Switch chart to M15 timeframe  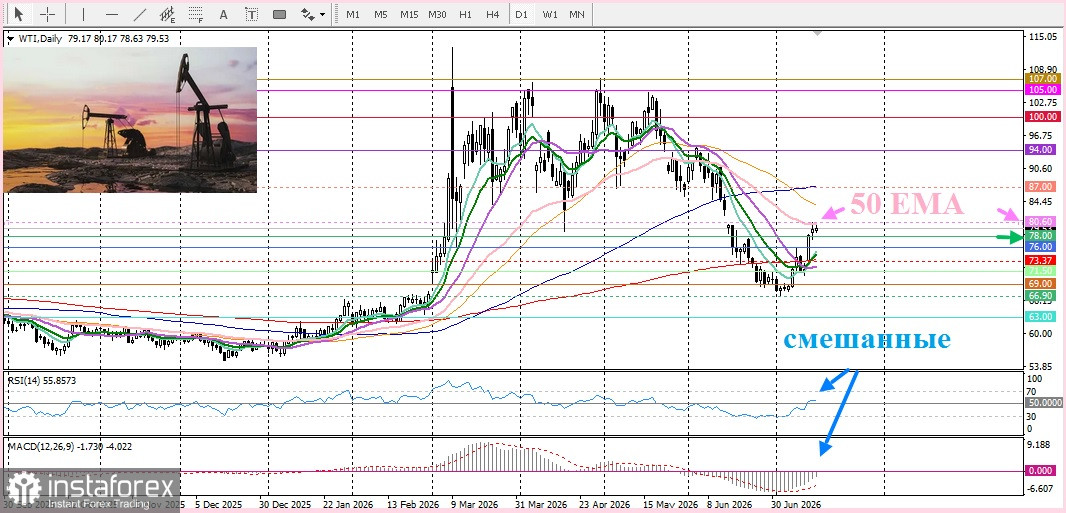pos(409,14)
